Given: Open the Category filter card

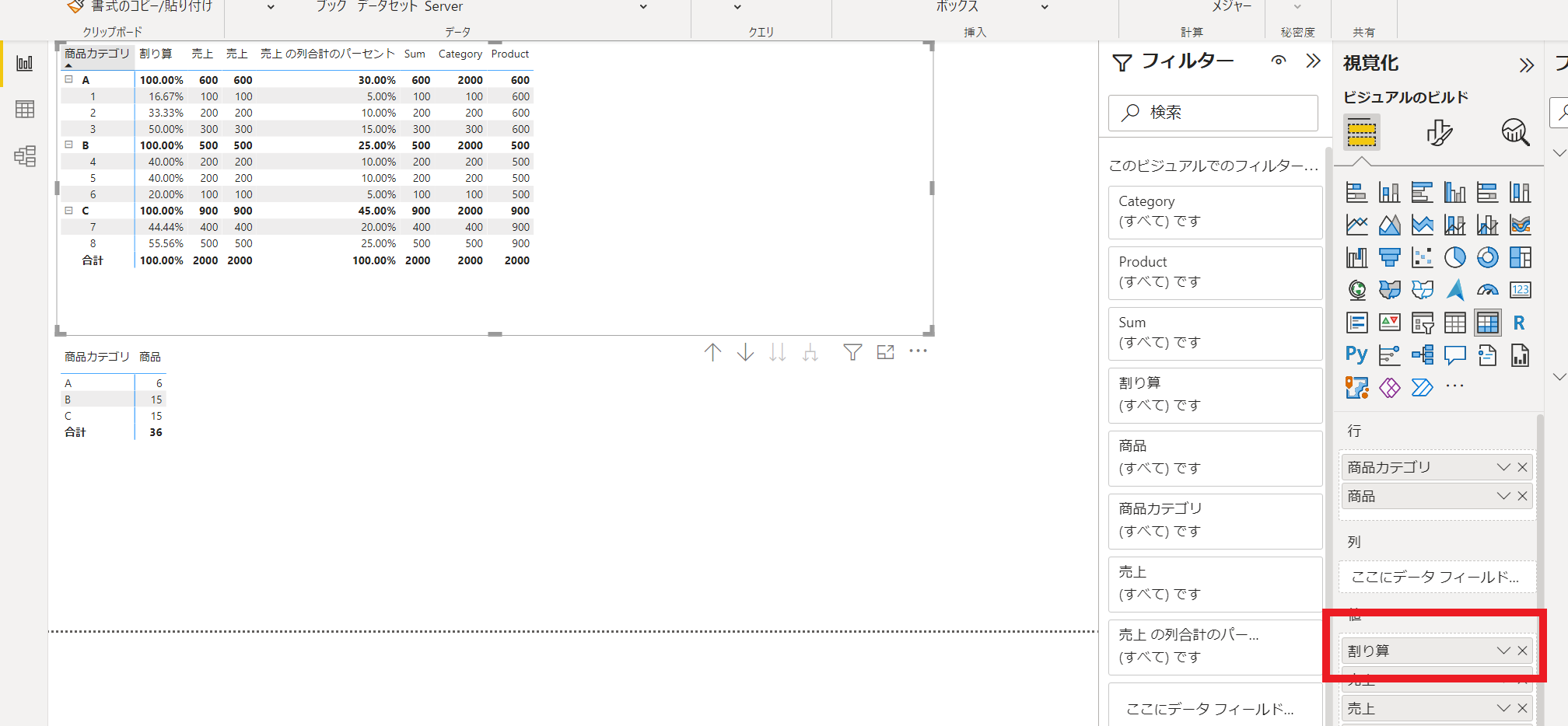Looking at the screenshot, I should 1214,211.
